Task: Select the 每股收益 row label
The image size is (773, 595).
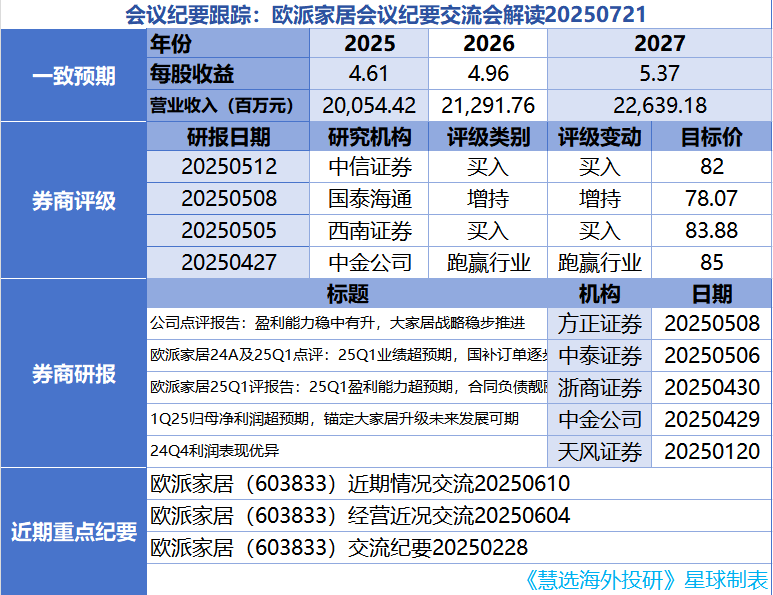Action: [x=228, y=73]
